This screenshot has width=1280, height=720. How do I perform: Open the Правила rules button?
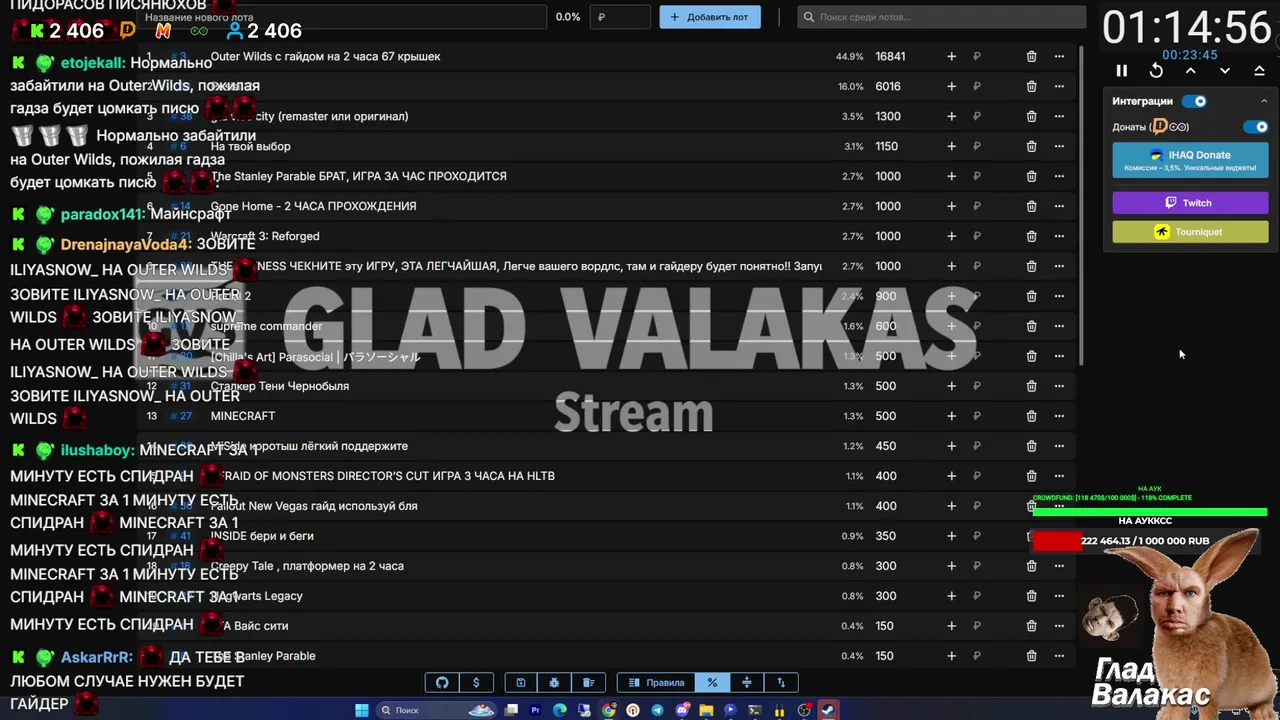click(656, 682)
